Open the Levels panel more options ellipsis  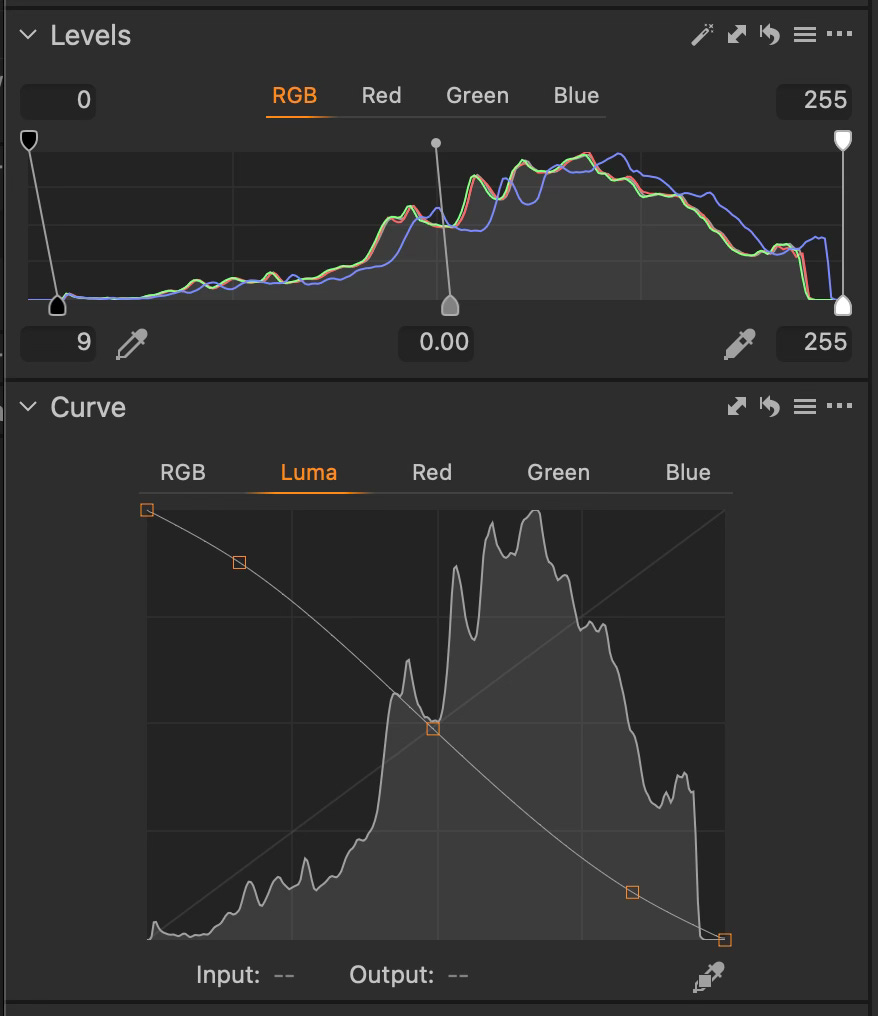(x=840, y=34)
